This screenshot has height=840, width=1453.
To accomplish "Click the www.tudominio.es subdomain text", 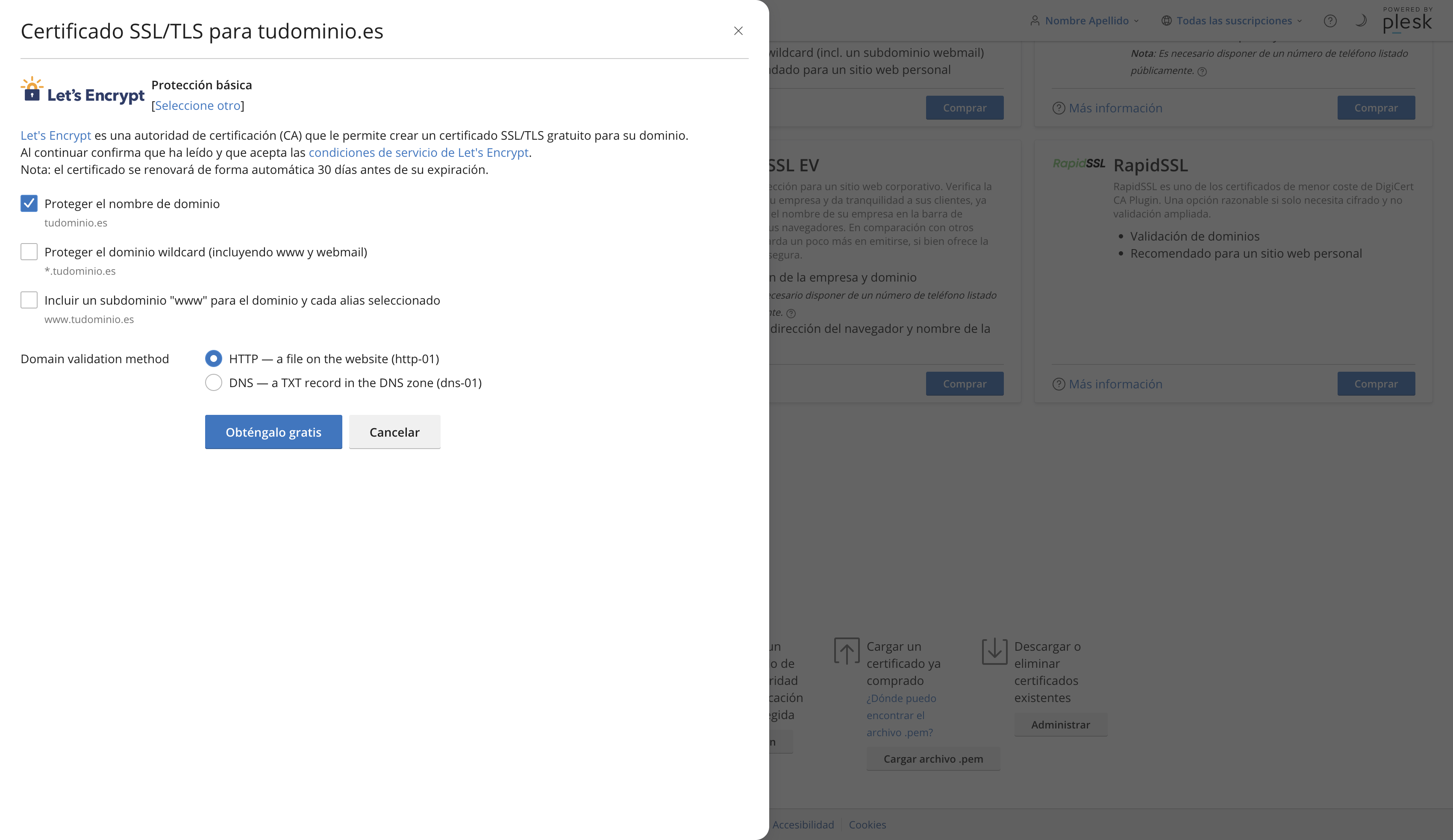I will [89, 320].
